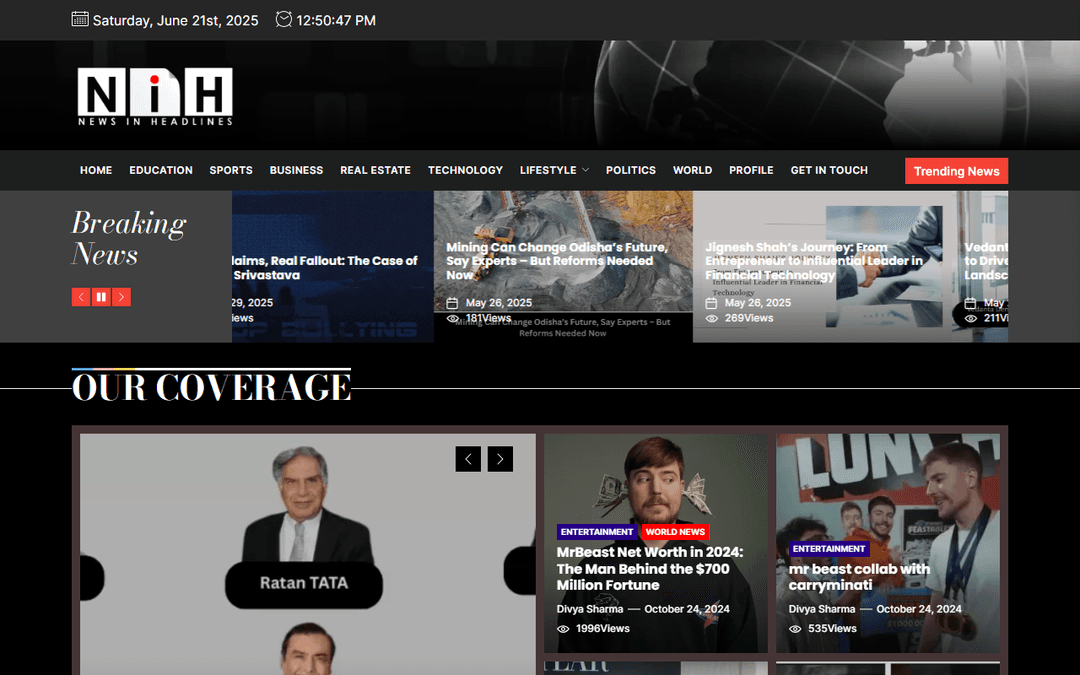Image resolution: width=1080 pixels, height=675 pixels.
Task: Open mr beast collab with carryminati article
Action: pos(859,577)
